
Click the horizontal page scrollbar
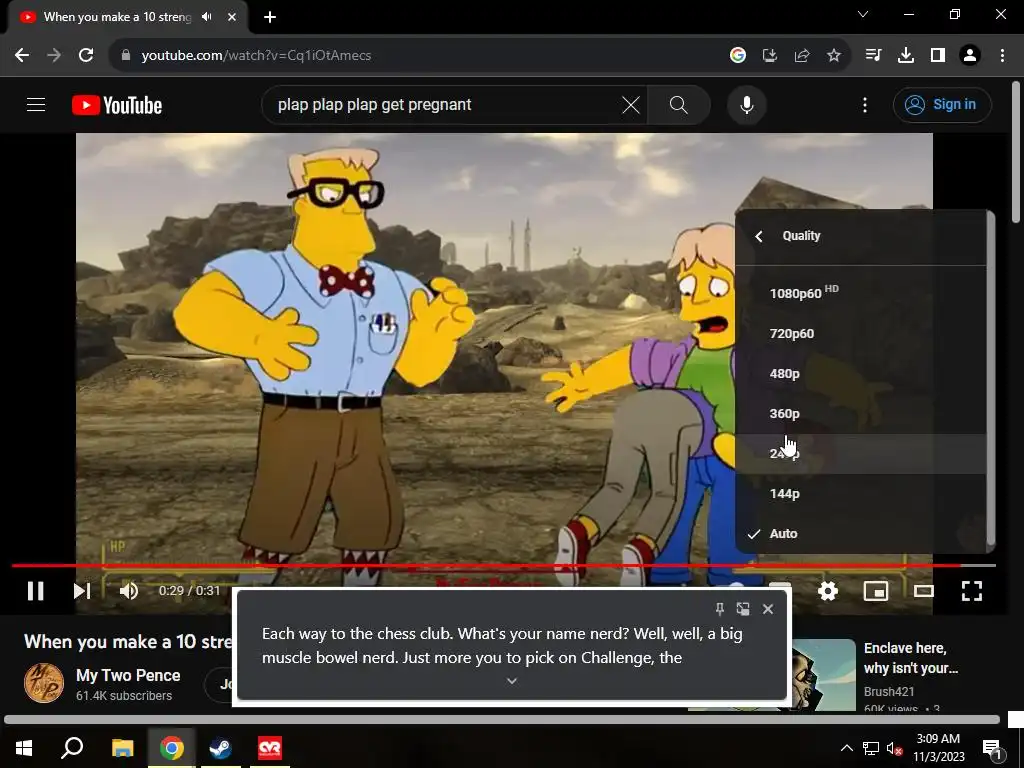[x=502, y=720]
